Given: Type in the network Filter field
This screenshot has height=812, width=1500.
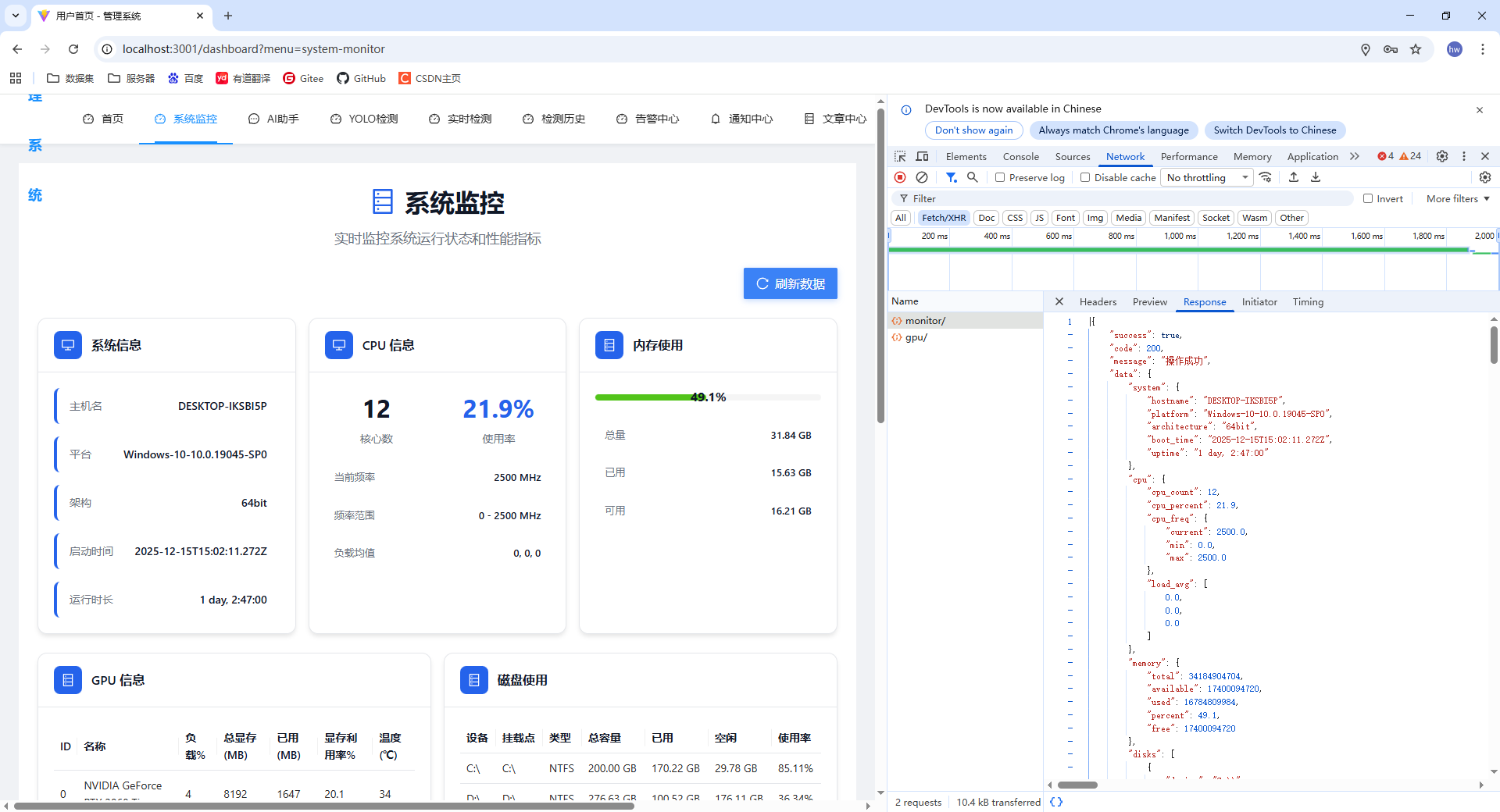Looking at the screenshot, I should [1125, 198].
